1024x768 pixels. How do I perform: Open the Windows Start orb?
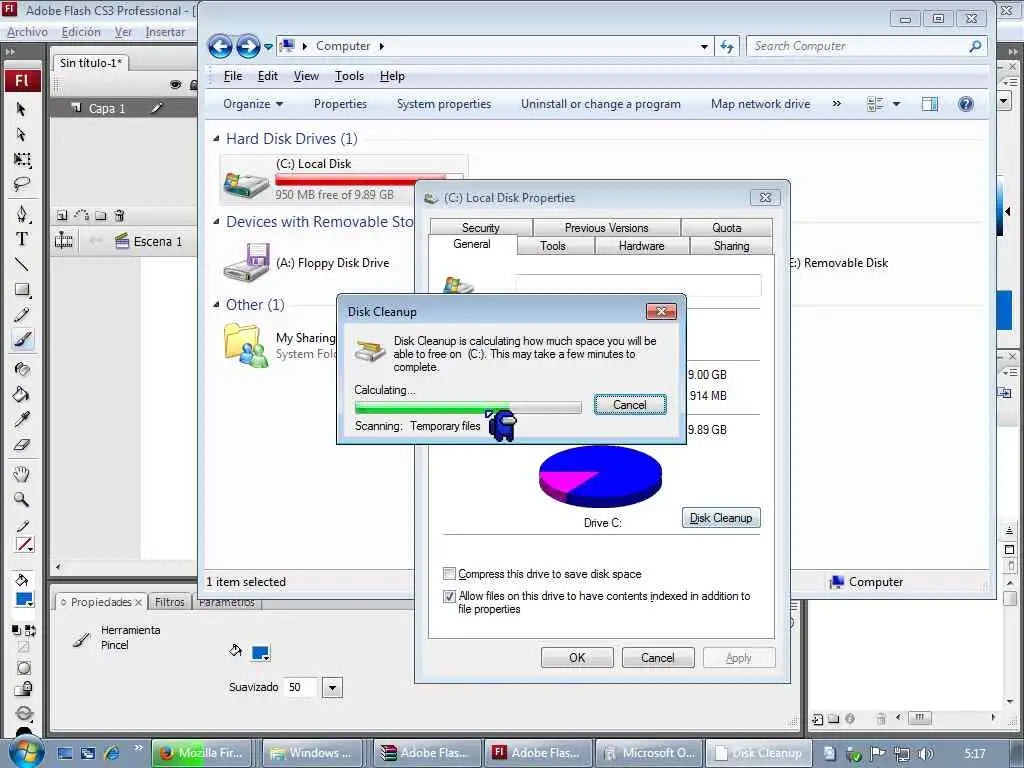click(26, 752)
